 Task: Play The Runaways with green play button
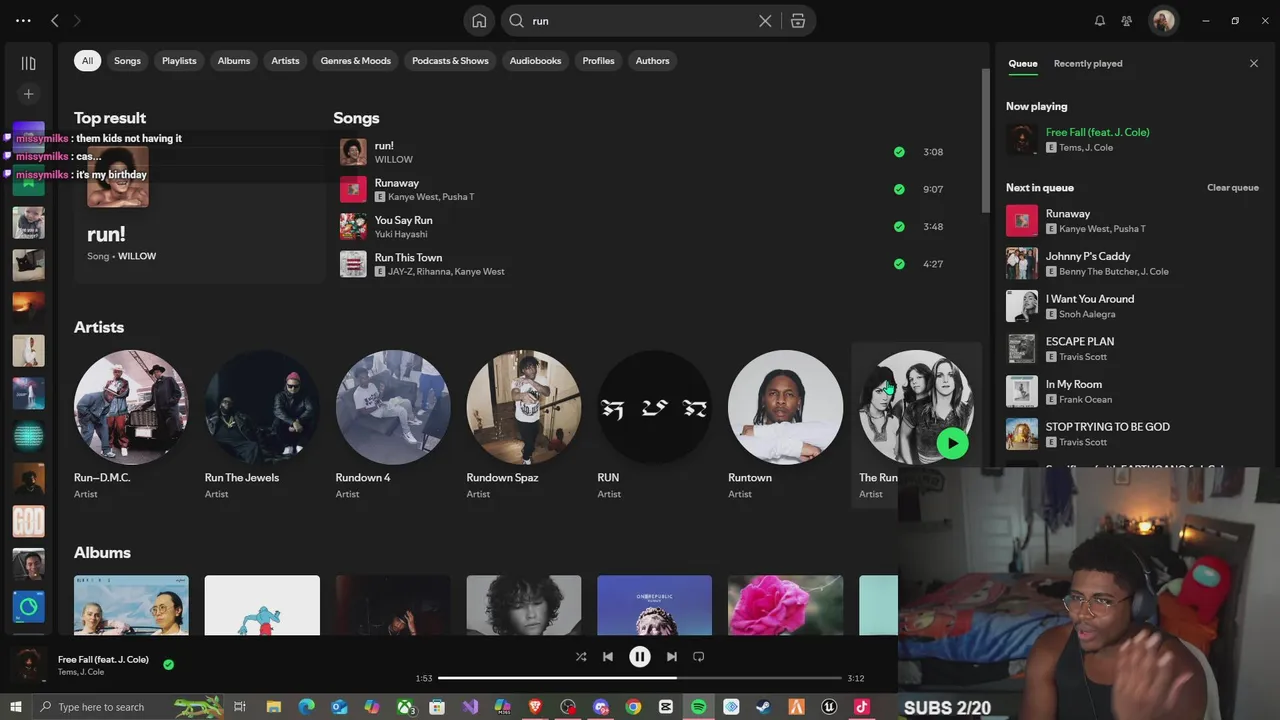coord(952,443)
